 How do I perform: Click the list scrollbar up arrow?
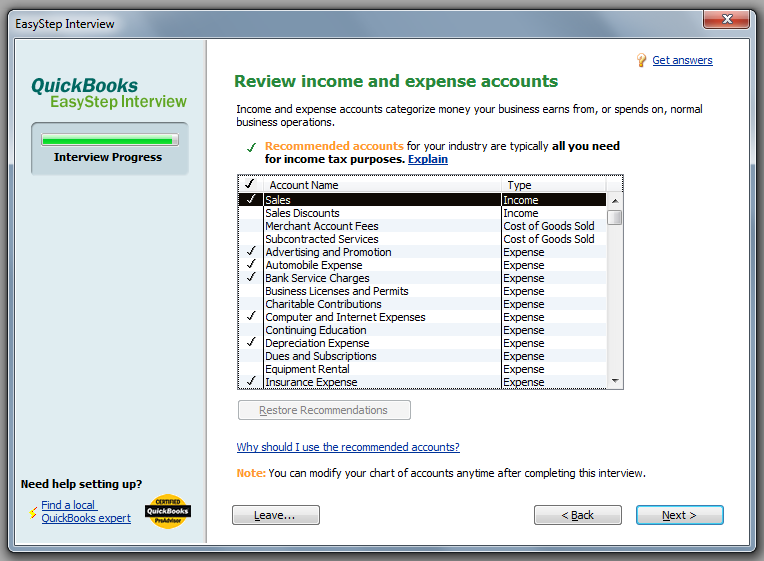615,200
